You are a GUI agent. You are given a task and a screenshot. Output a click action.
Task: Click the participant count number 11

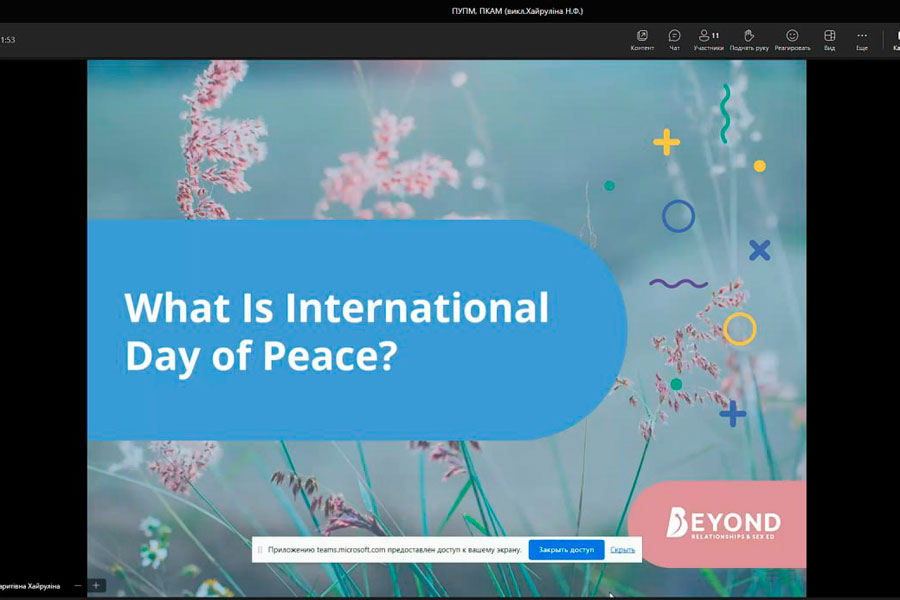point(716,35)
